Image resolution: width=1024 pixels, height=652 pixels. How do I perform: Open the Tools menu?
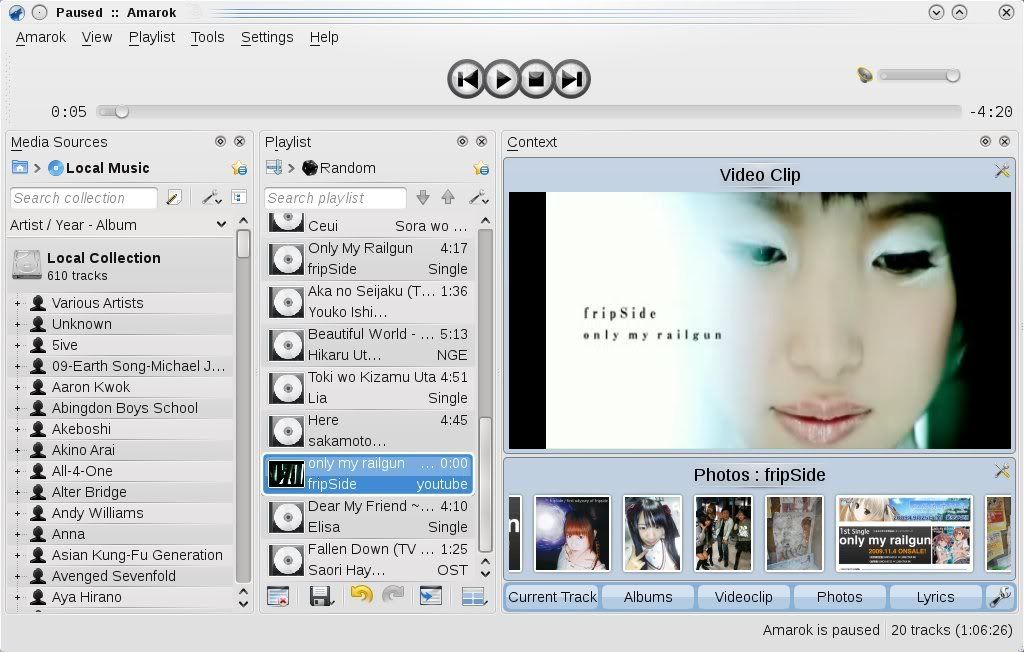click(207, 37)
